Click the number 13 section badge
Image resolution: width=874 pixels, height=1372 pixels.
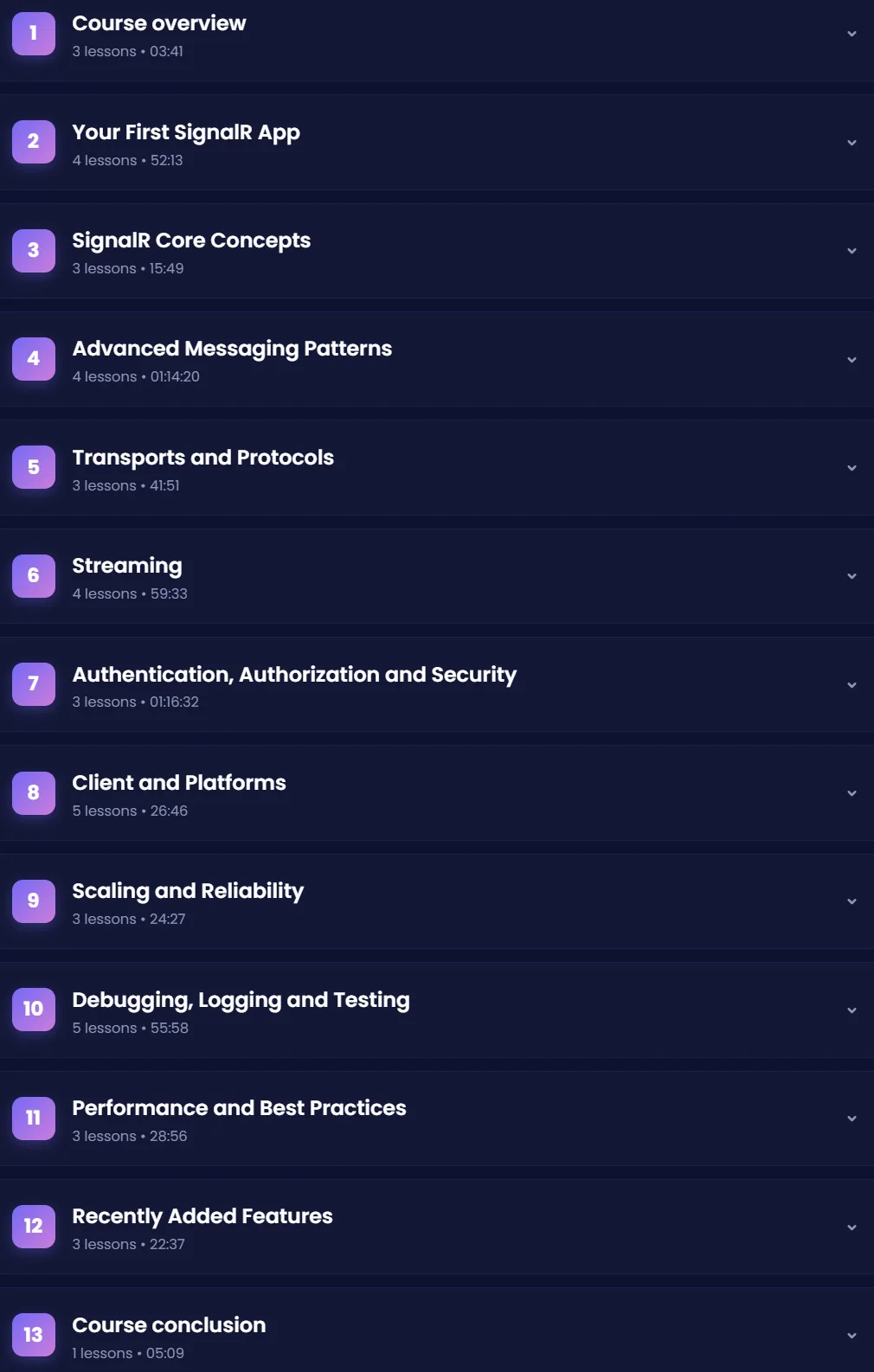pos(34,1336)
